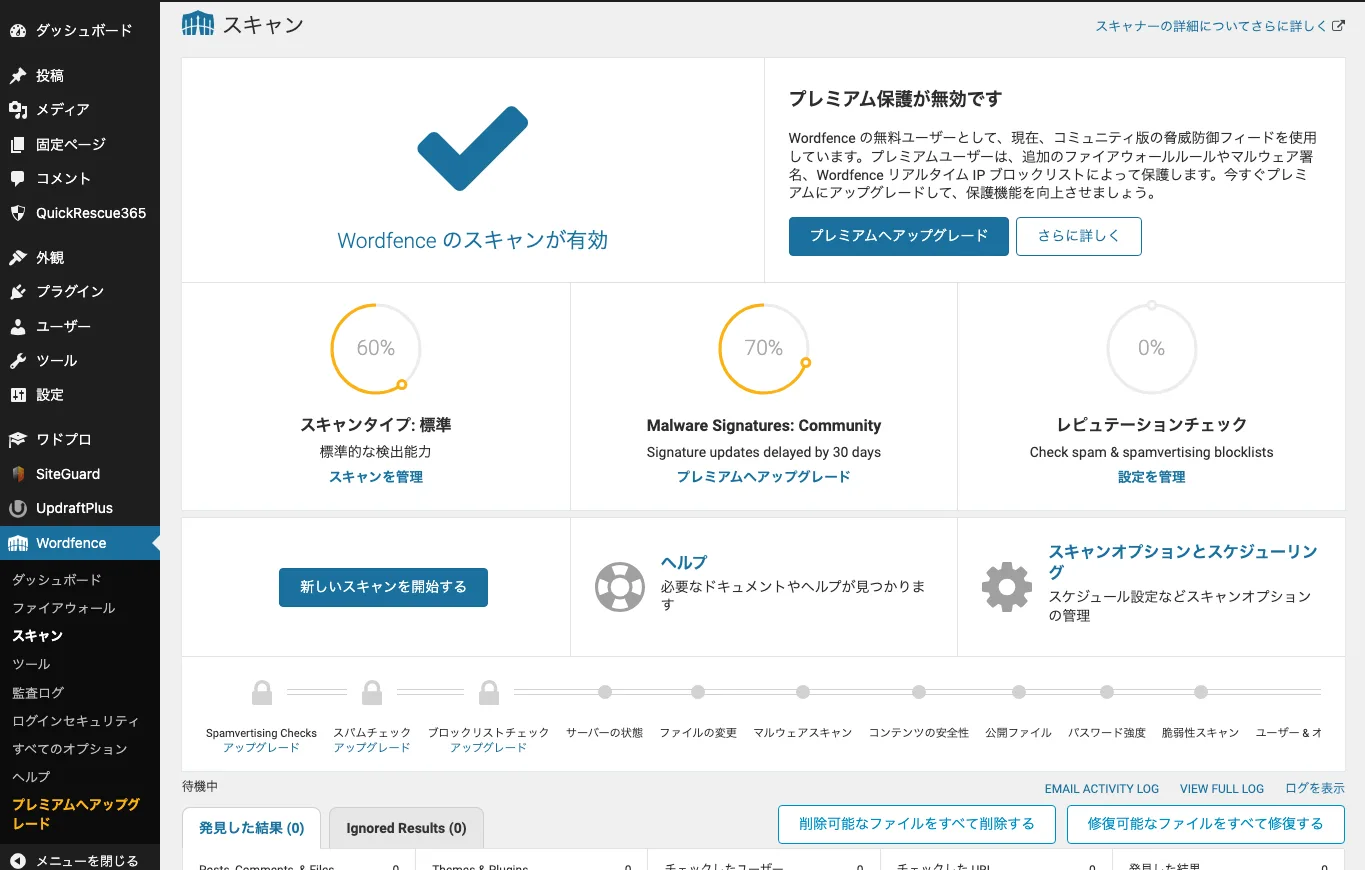
Task: Click the Dashboard gauge icon in sidebar
Action: point(17,30)
